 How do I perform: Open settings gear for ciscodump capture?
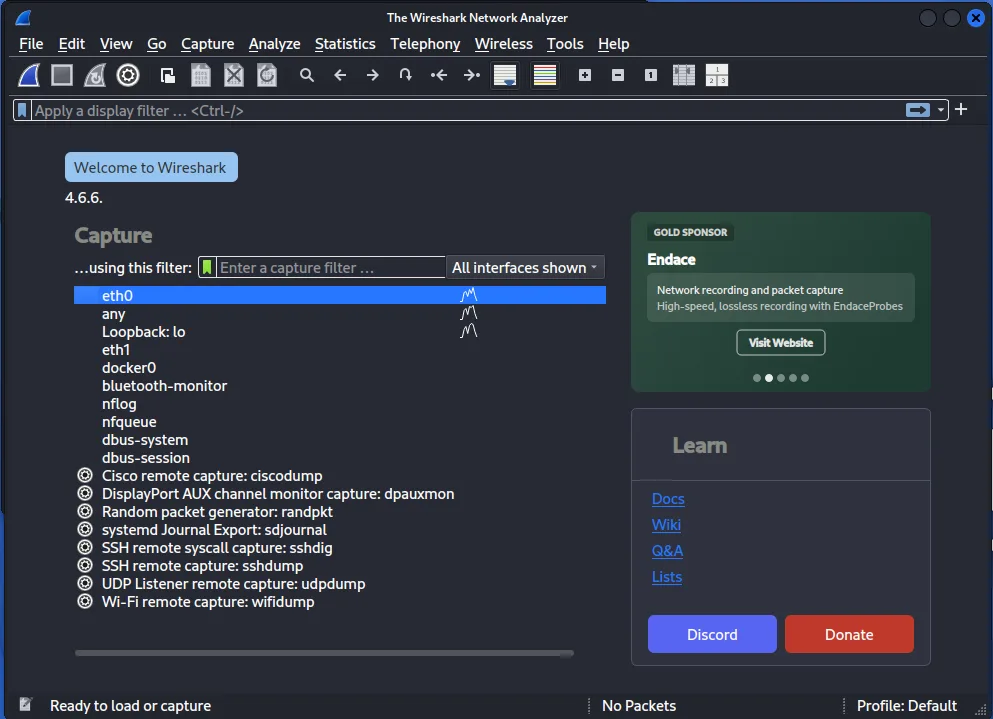coord(85,475)
